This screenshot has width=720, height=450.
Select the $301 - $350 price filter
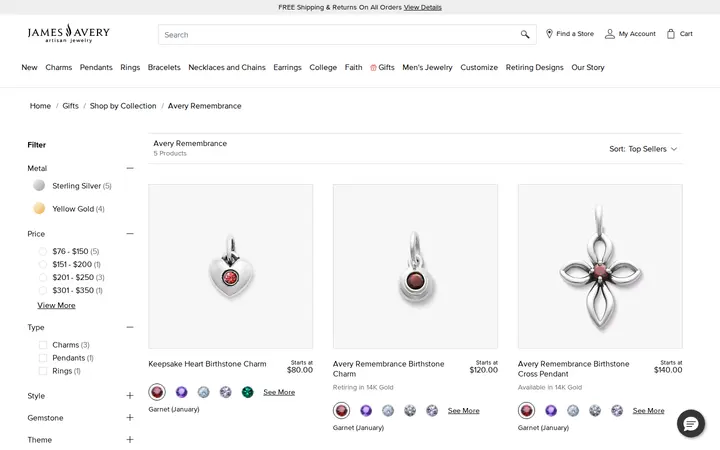(43, 290)
